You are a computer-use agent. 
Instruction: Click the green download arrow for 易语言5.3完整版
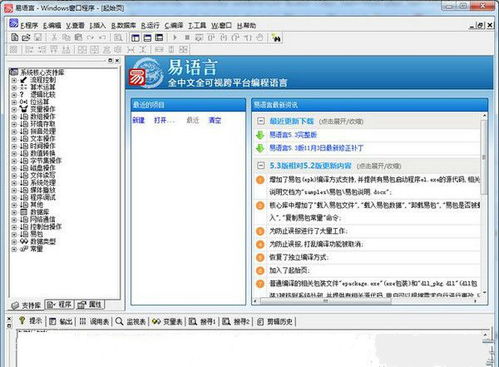point(260,135)
